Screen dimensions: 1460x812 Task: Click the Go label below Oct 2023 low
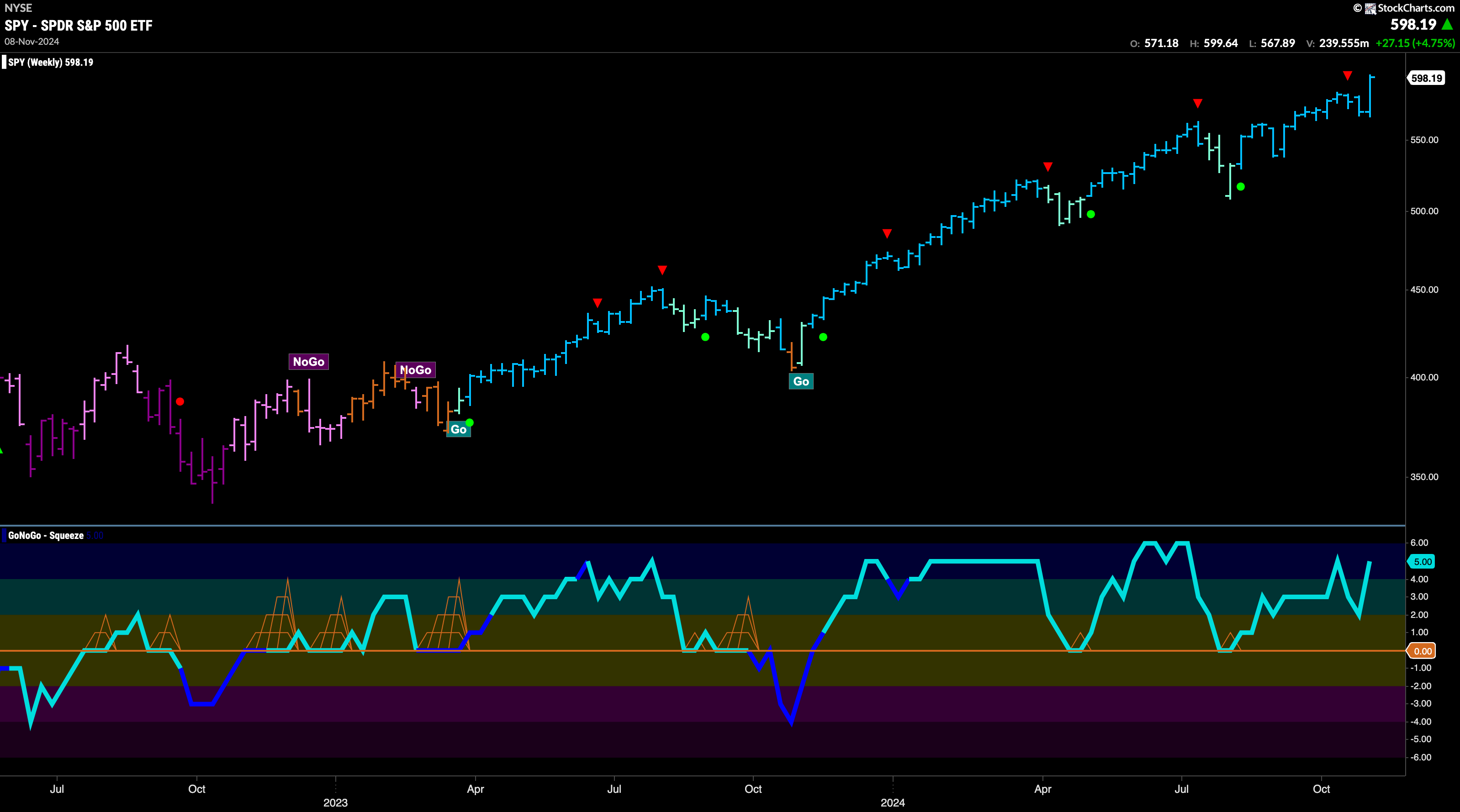click(801, 381)
